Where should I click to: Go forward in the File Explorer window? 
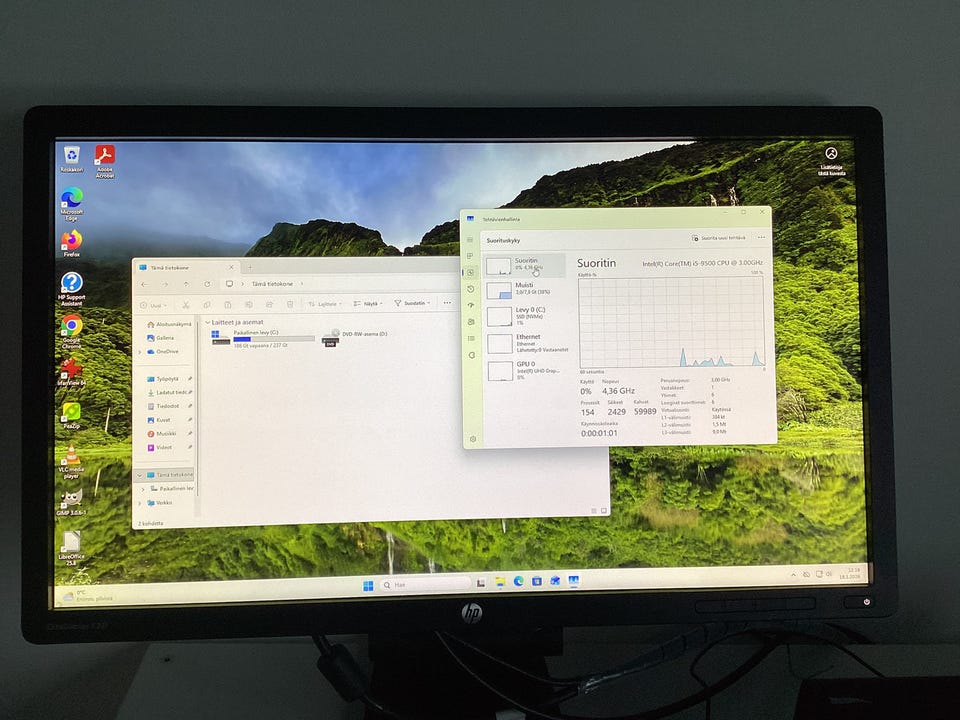pyautogui.click(x=165, y=284)
